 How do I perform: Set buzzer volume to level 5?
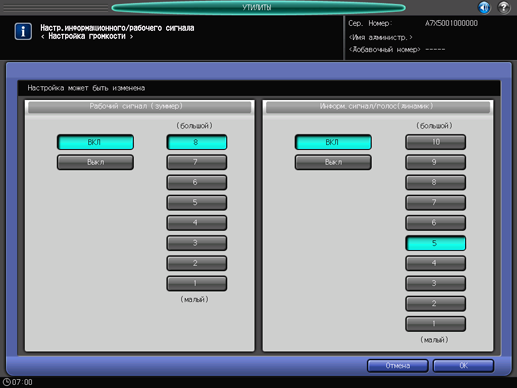tap(197, 203)
